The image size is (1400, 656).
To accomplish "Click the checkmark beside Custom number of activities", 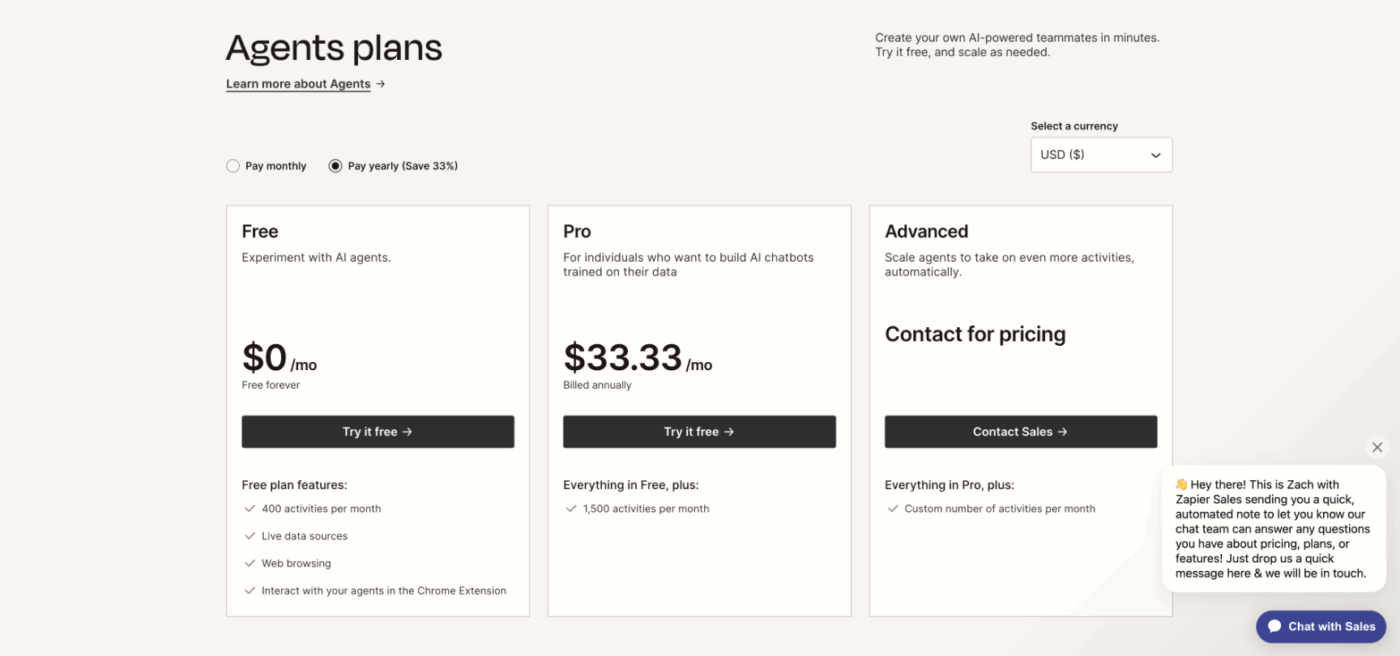I will coord(892,508).
